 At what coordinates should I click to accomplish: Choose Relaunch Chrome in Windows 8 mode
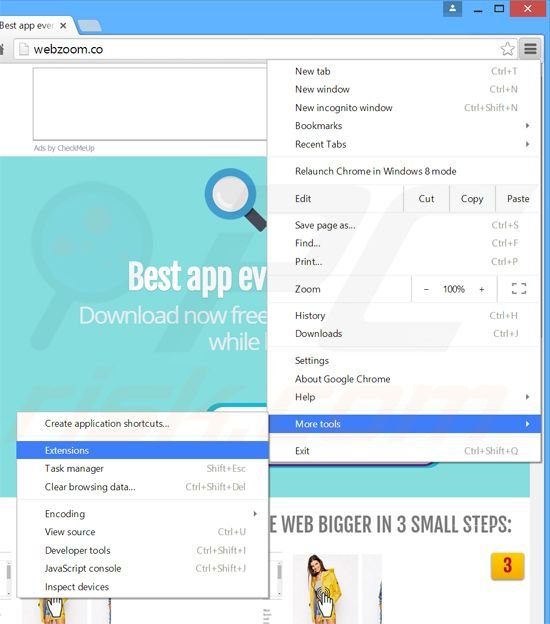(404, 171)
